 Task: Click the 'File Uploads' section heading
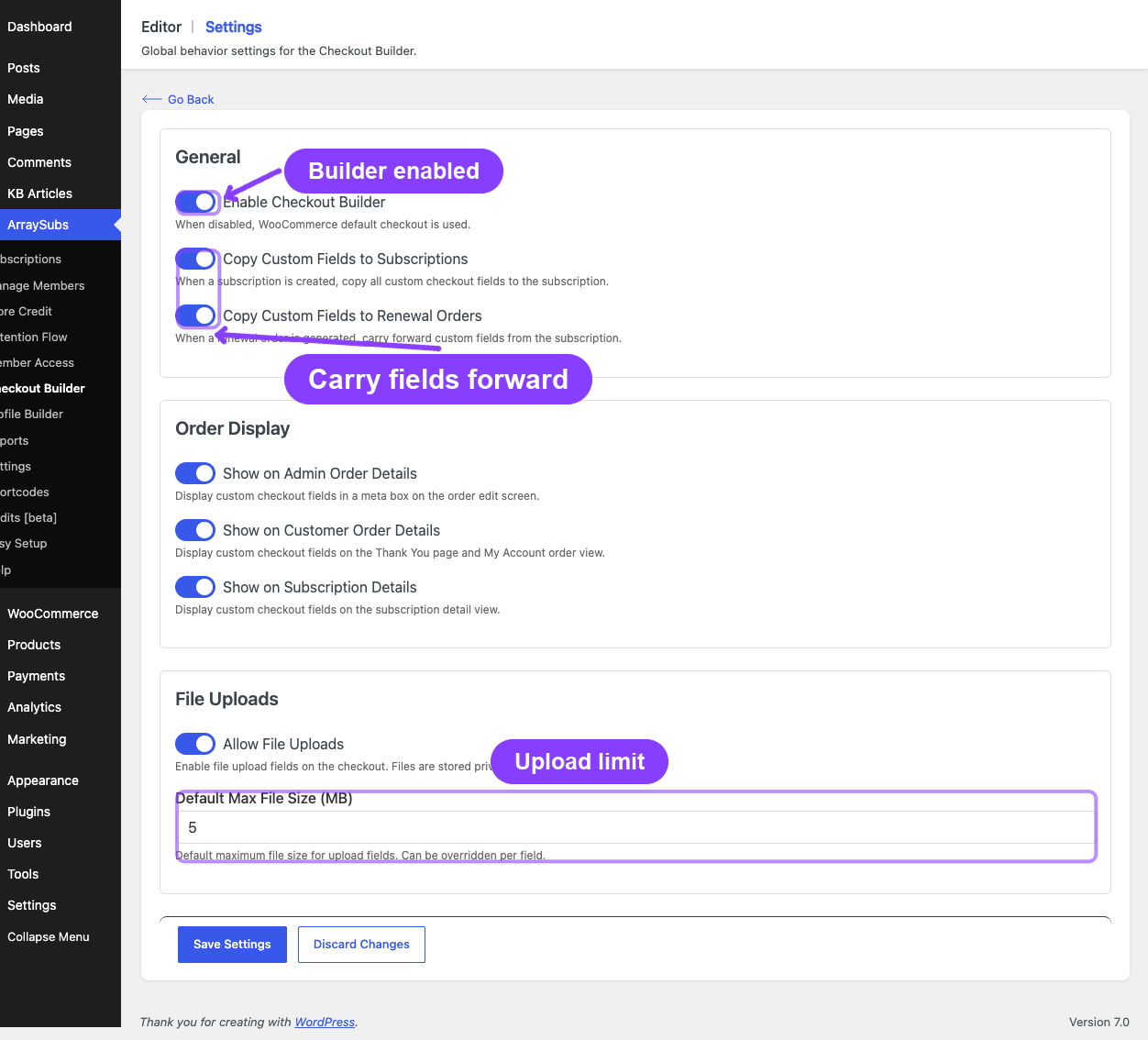(226, 699)
